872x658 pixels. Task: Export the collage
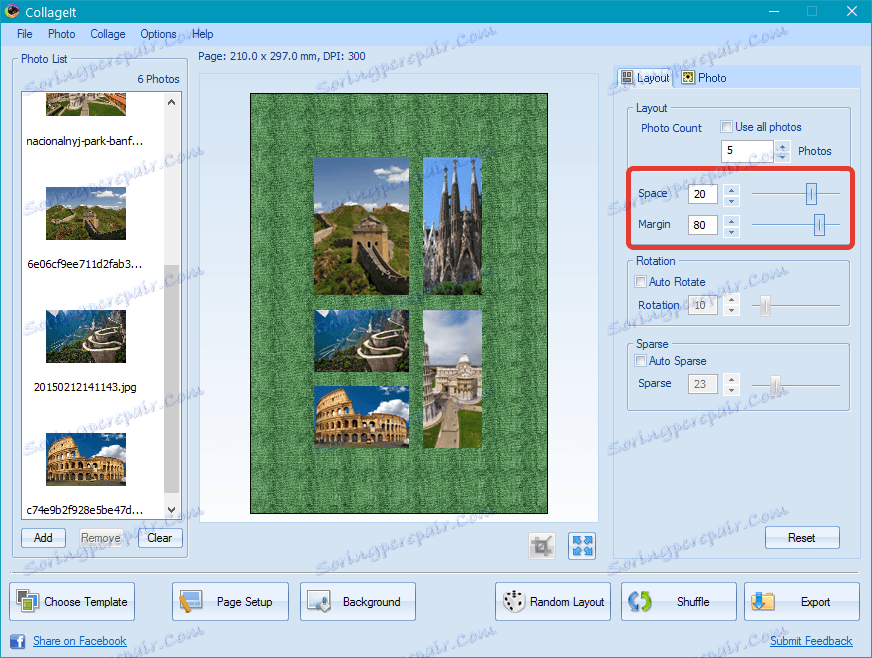[802, 601]
